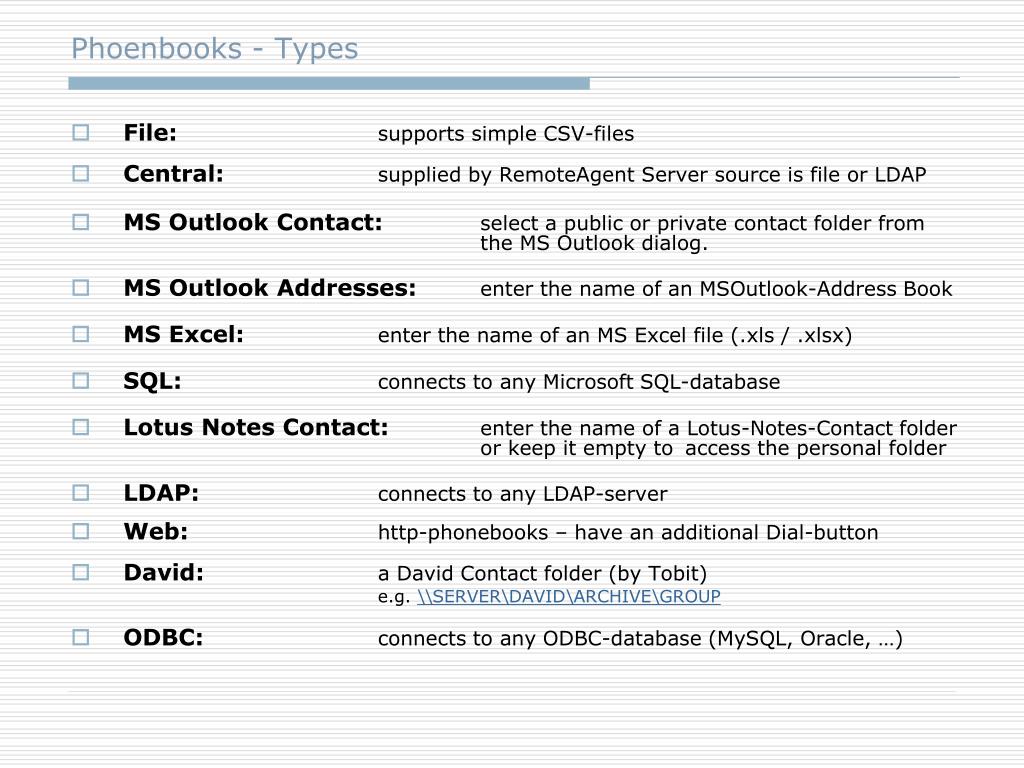
Task: Click the "Lotus Notes Contact:" heading
Action: (256, 427)
